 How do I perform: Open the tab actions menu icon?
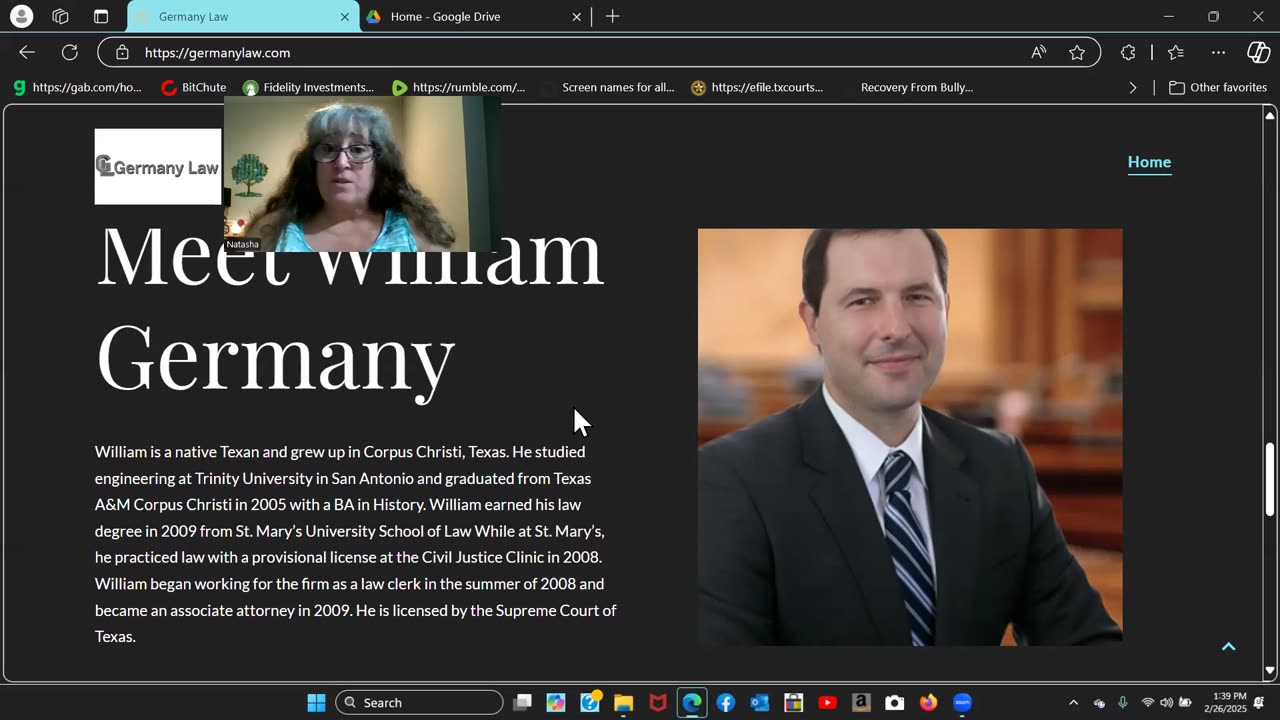click(101, 16)
